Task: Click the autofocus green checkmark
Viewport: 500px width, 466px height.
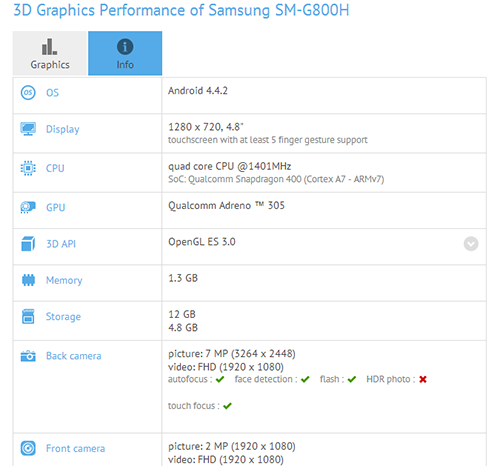Action: 220,379
